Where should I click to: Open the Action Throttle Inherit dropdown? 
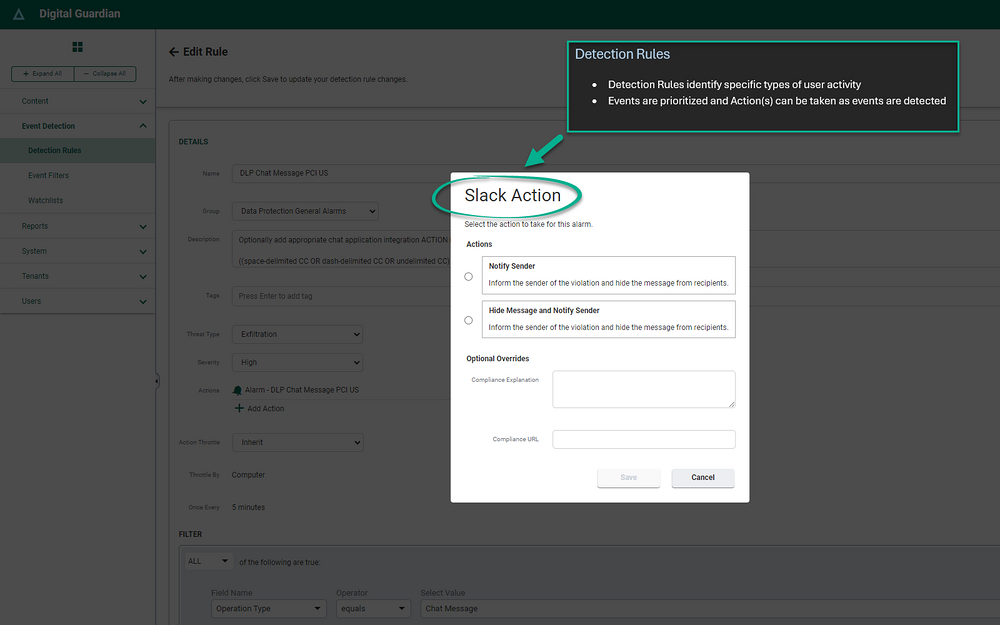click(x=298, y=442)
